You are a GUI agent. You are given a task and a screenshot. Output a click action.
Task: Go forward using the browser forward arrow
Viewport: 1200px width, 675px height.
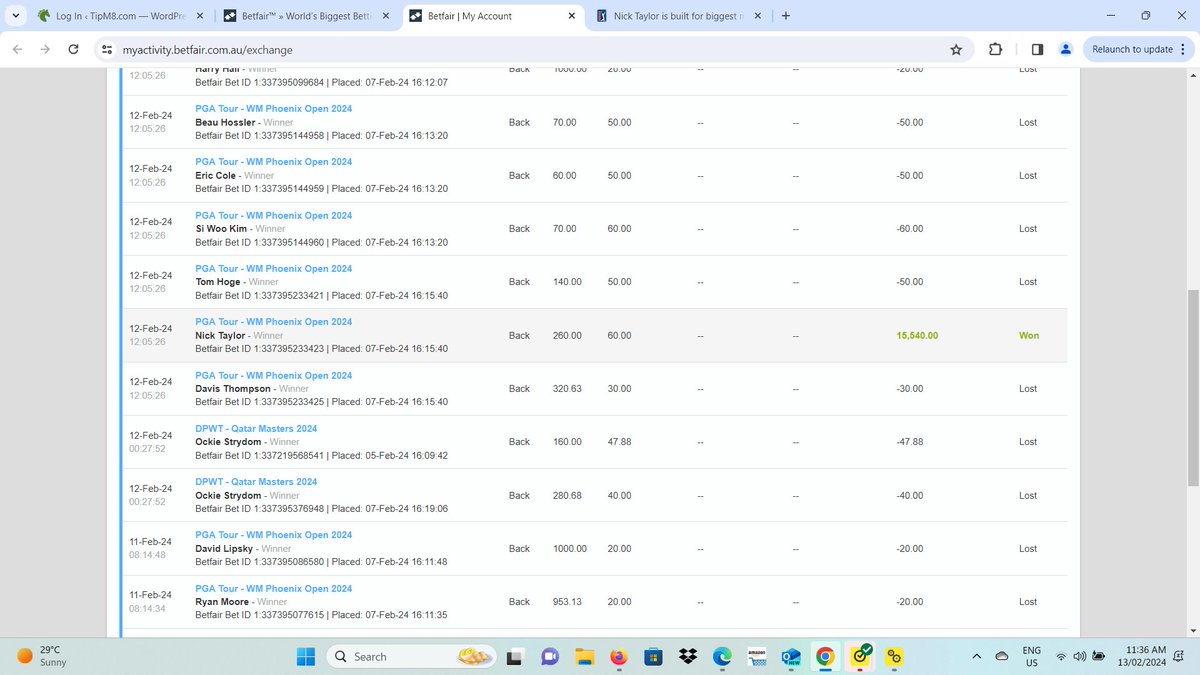[46, 49]
